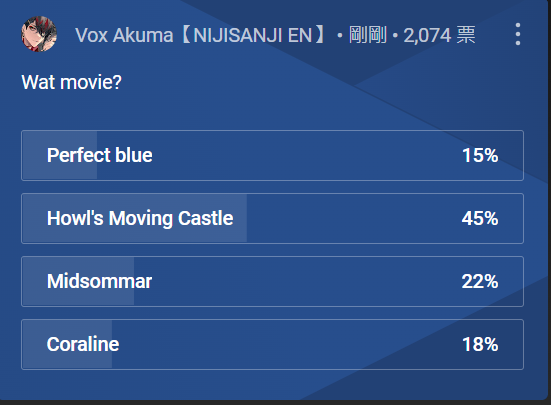Click the 45% result percentage
551x405 pixels.
coord(480,218)
